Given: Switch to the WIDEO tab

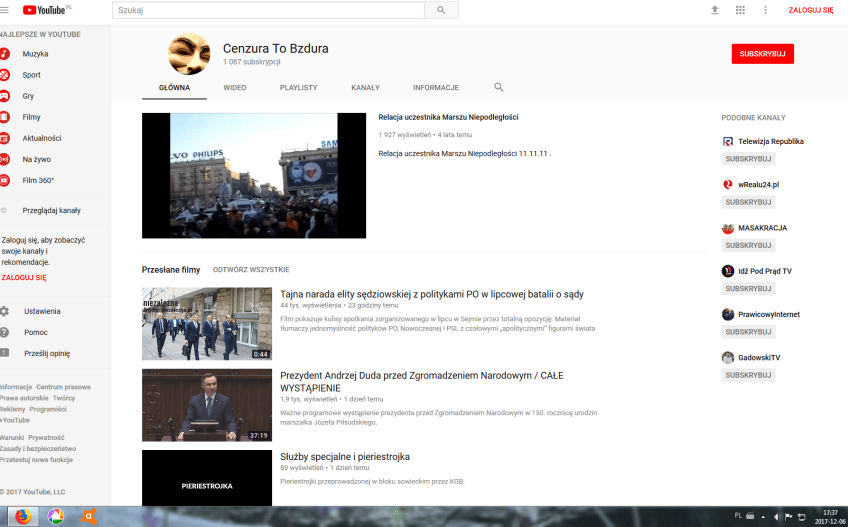Looking at the screenshot, I should (x=235, y=88).
